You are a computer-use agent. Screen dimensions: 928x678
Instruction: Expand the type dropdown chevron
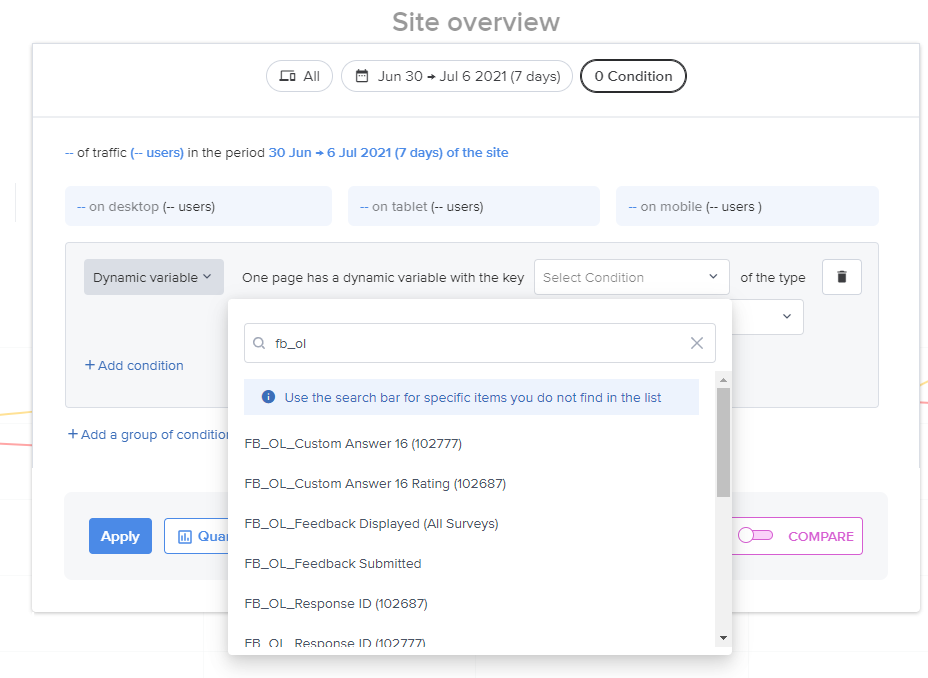coord(787,317)
